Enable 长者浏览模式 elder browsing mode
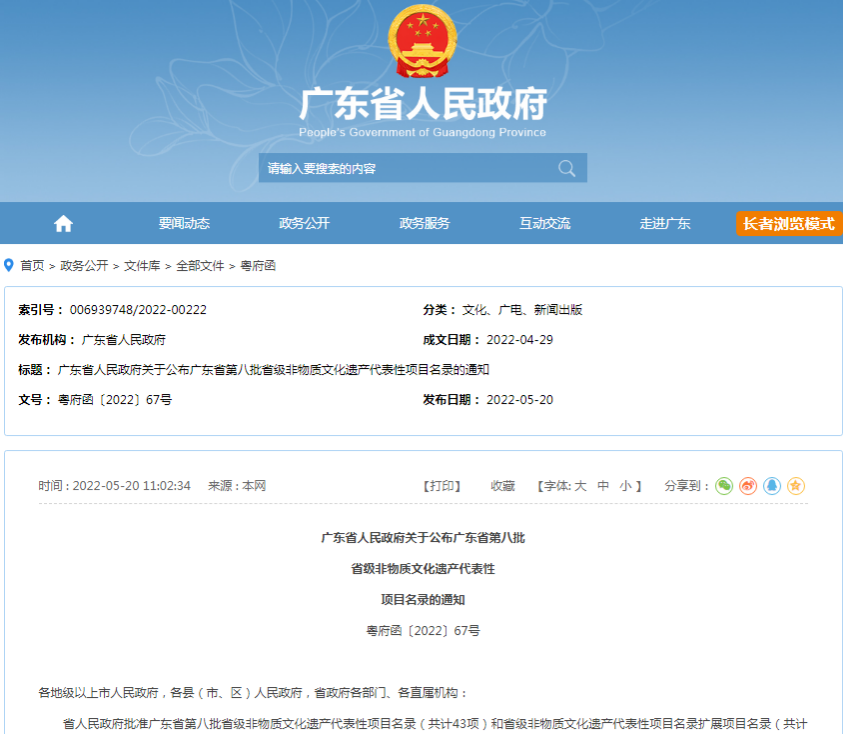The image size is (845, 735). [788, 224]
